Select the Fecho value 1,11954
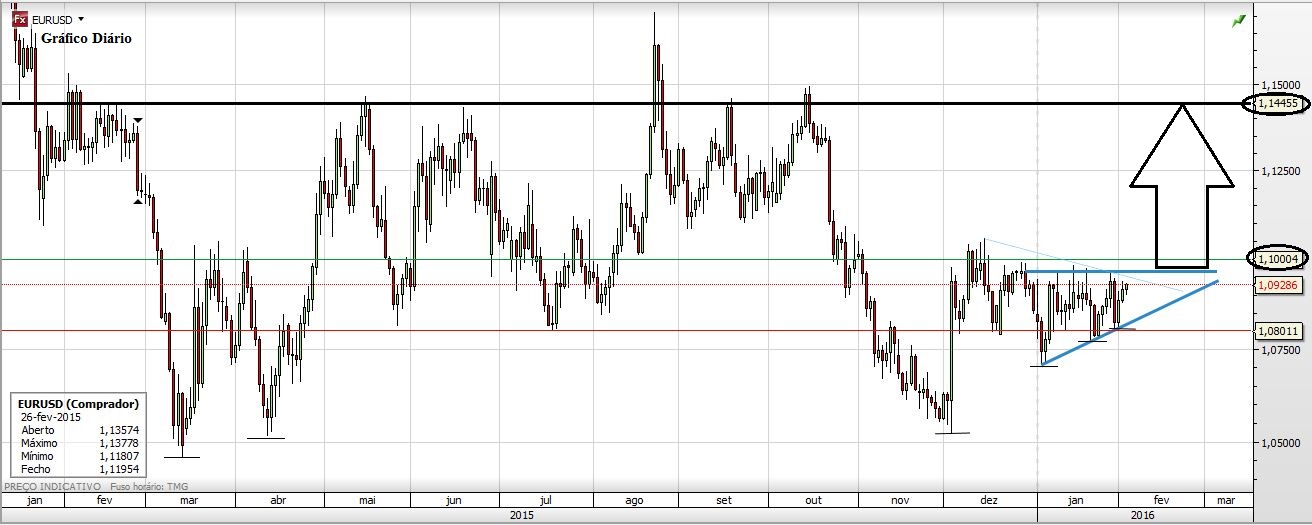1312x525 pixels. coord(117,468)
